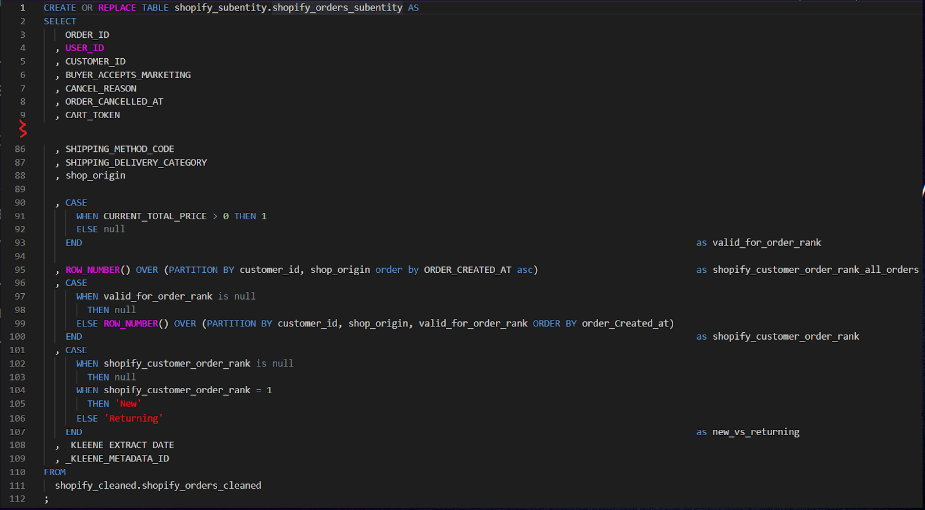Viewport: 925px width, 510px height.
Task: Click the FROM keyword on line 110
Action: pyautogui.click(x=54, y=472)
